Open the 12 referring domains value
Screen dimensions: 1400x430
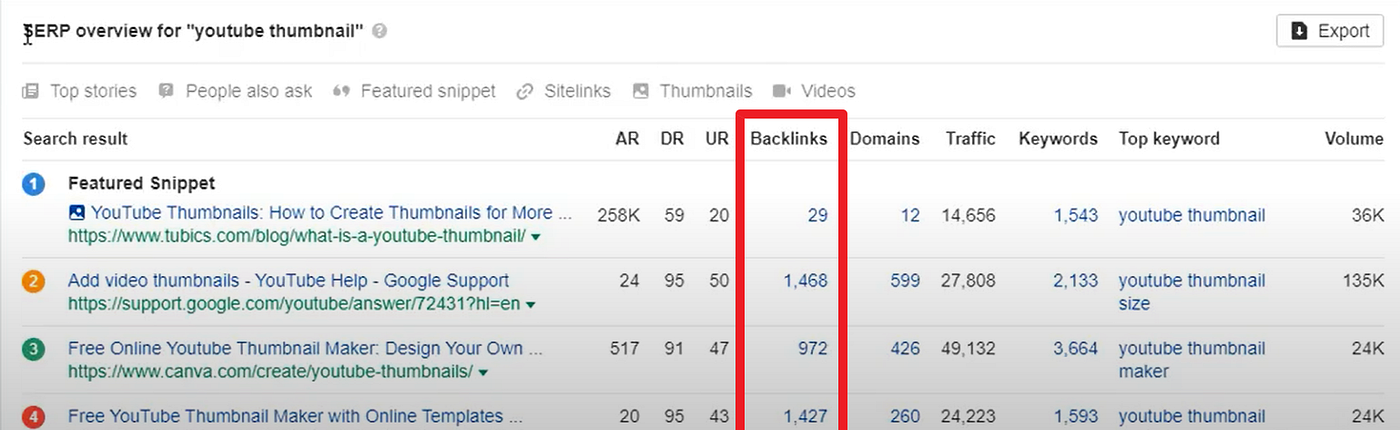[910, 214]
